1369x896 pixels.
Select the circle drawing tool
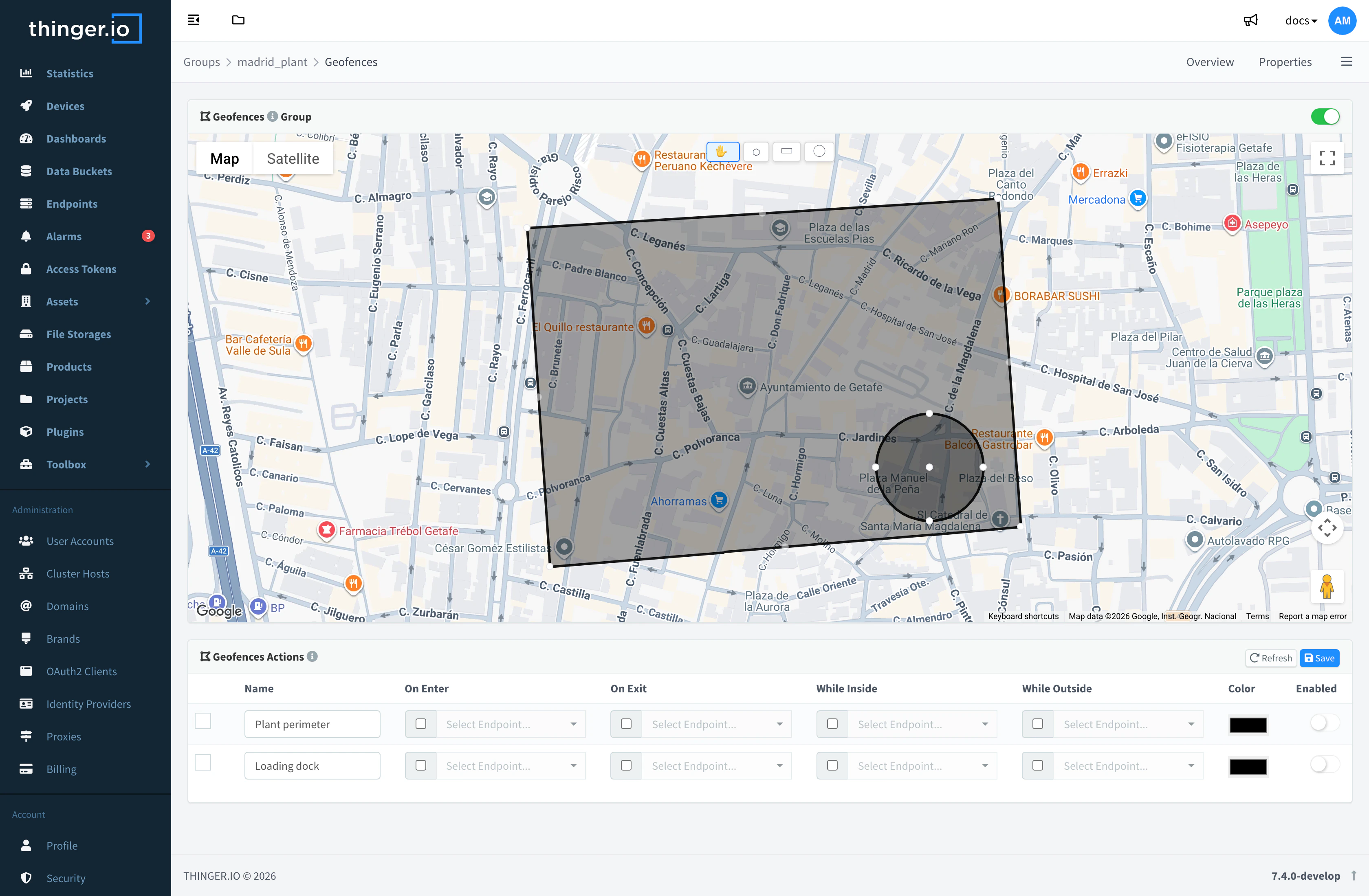click(819, 151)
